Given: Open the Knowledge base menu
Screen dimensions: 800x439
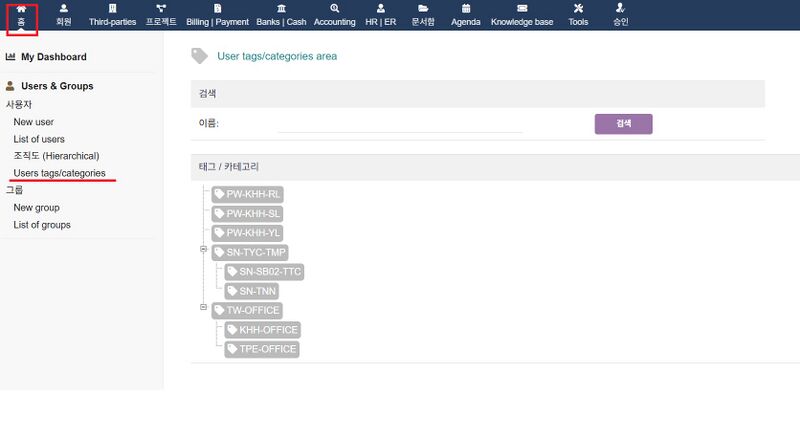Looking at the screenshot, I should [523, 21].
